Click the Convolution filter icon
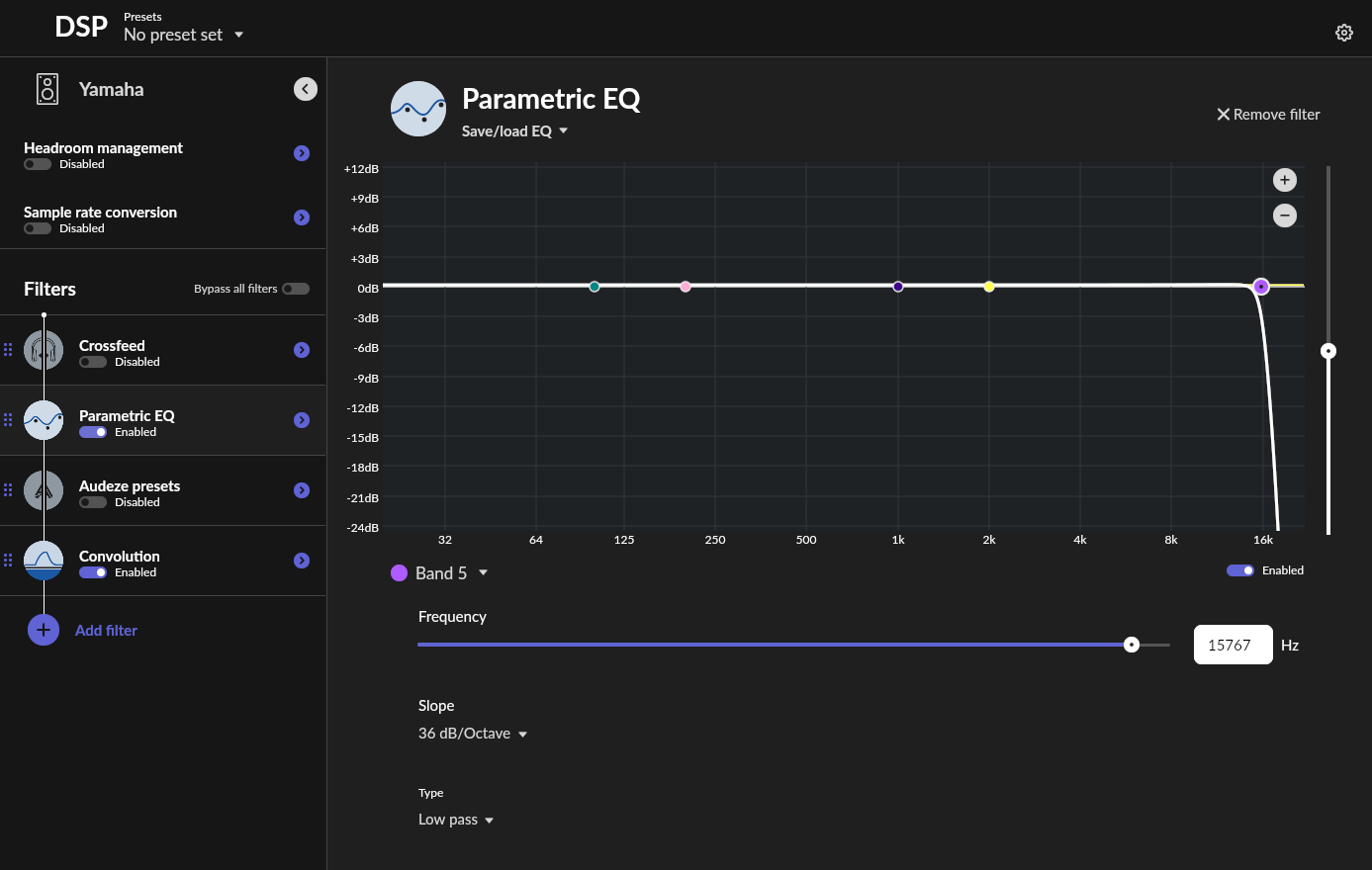Screen dimensions: 1372x870 44,561
